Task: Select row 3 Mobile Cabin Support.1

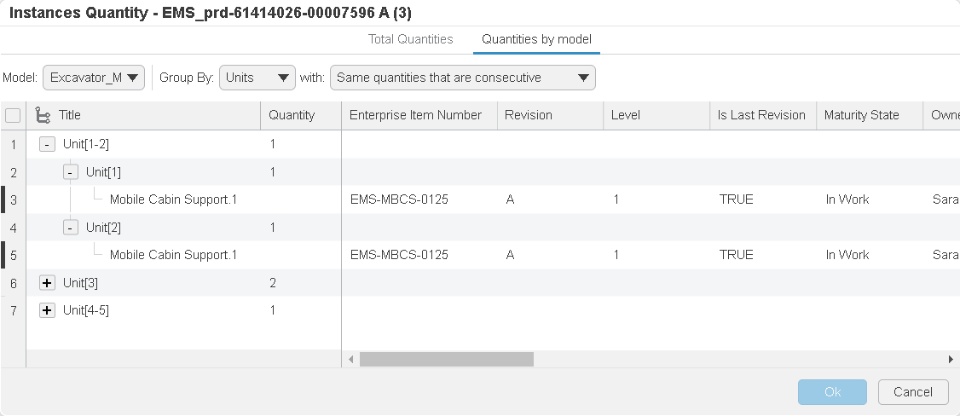Action: (173, 200)
